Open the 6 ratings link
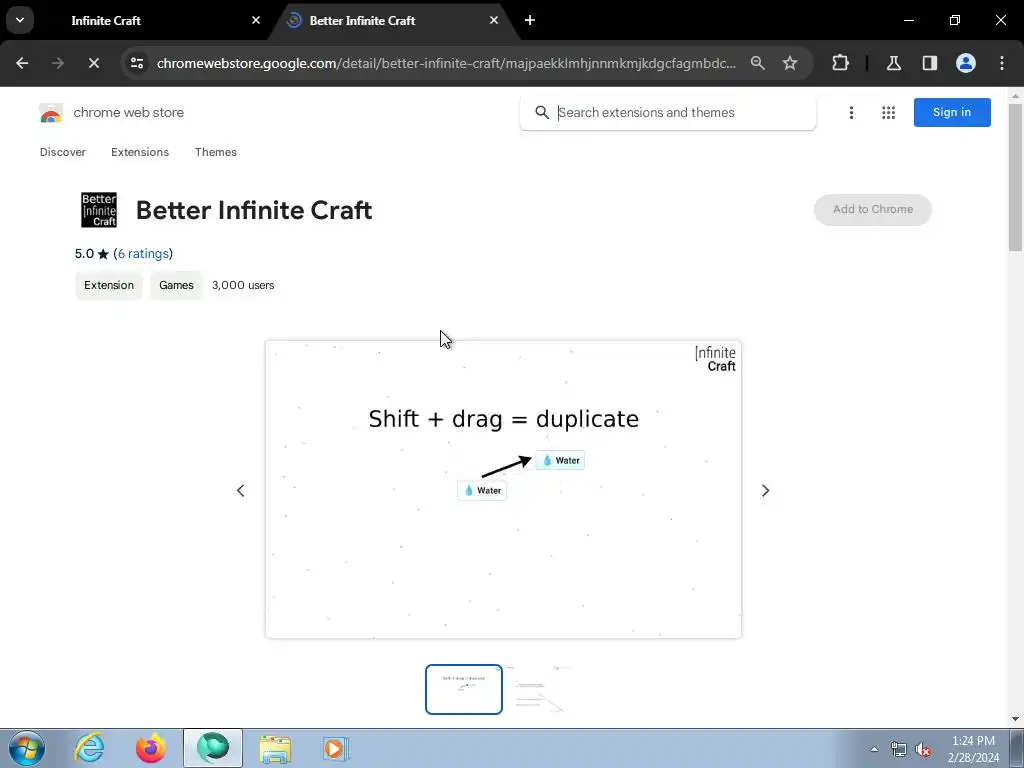The width and height of the screenshot is (1024, 768). tap(144, 253)
